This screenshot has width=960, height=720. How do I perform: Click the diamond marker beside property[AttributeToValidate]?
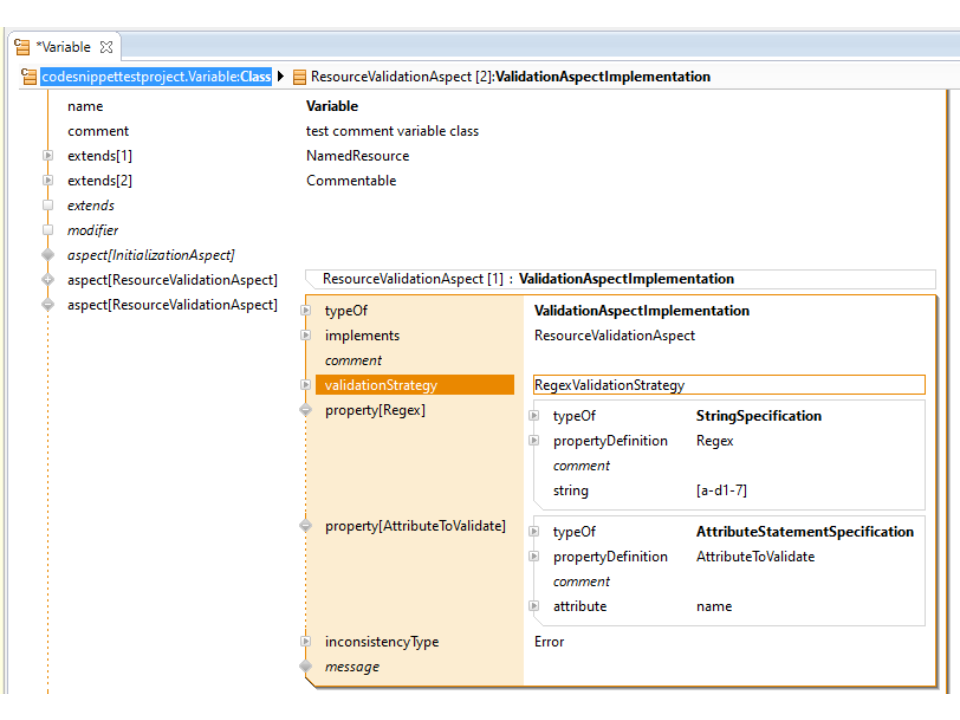click(x=306, y=526)
